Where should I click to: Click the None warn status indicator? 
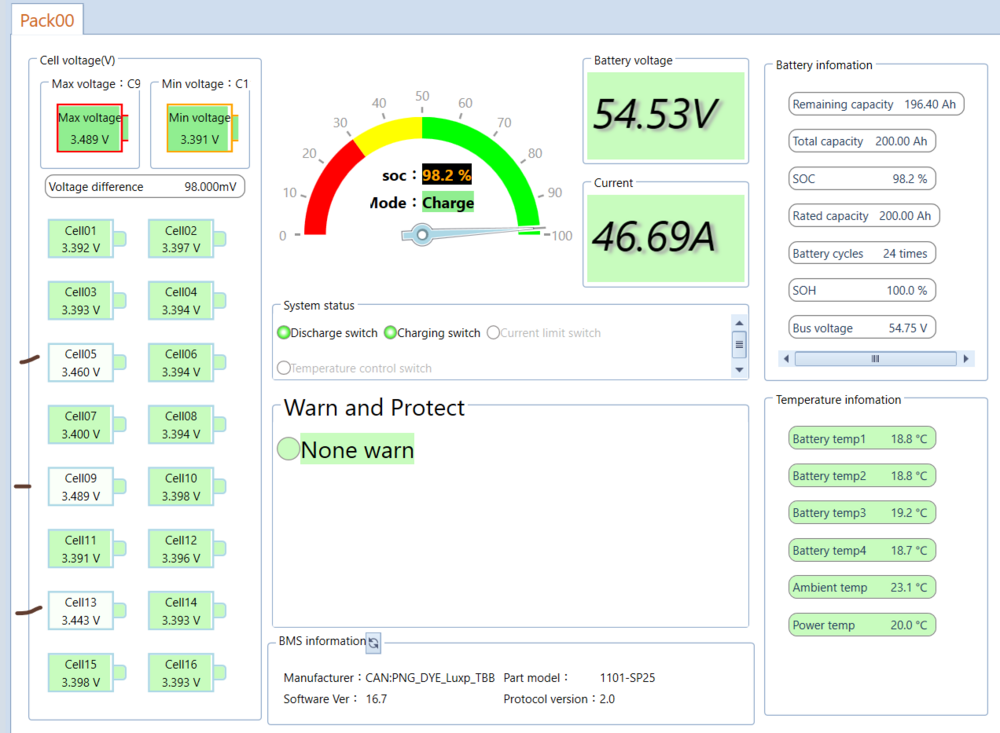click(x=288, y=450)
